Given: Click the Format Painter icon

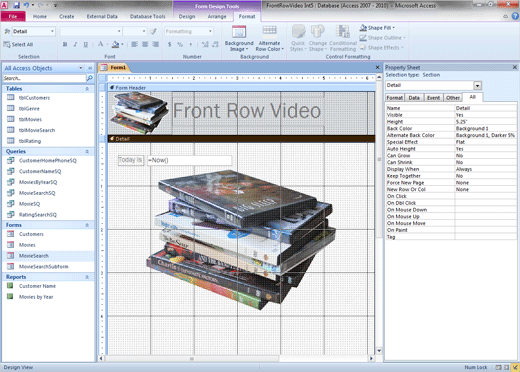Looking at the screenshot, I should 153,31.
